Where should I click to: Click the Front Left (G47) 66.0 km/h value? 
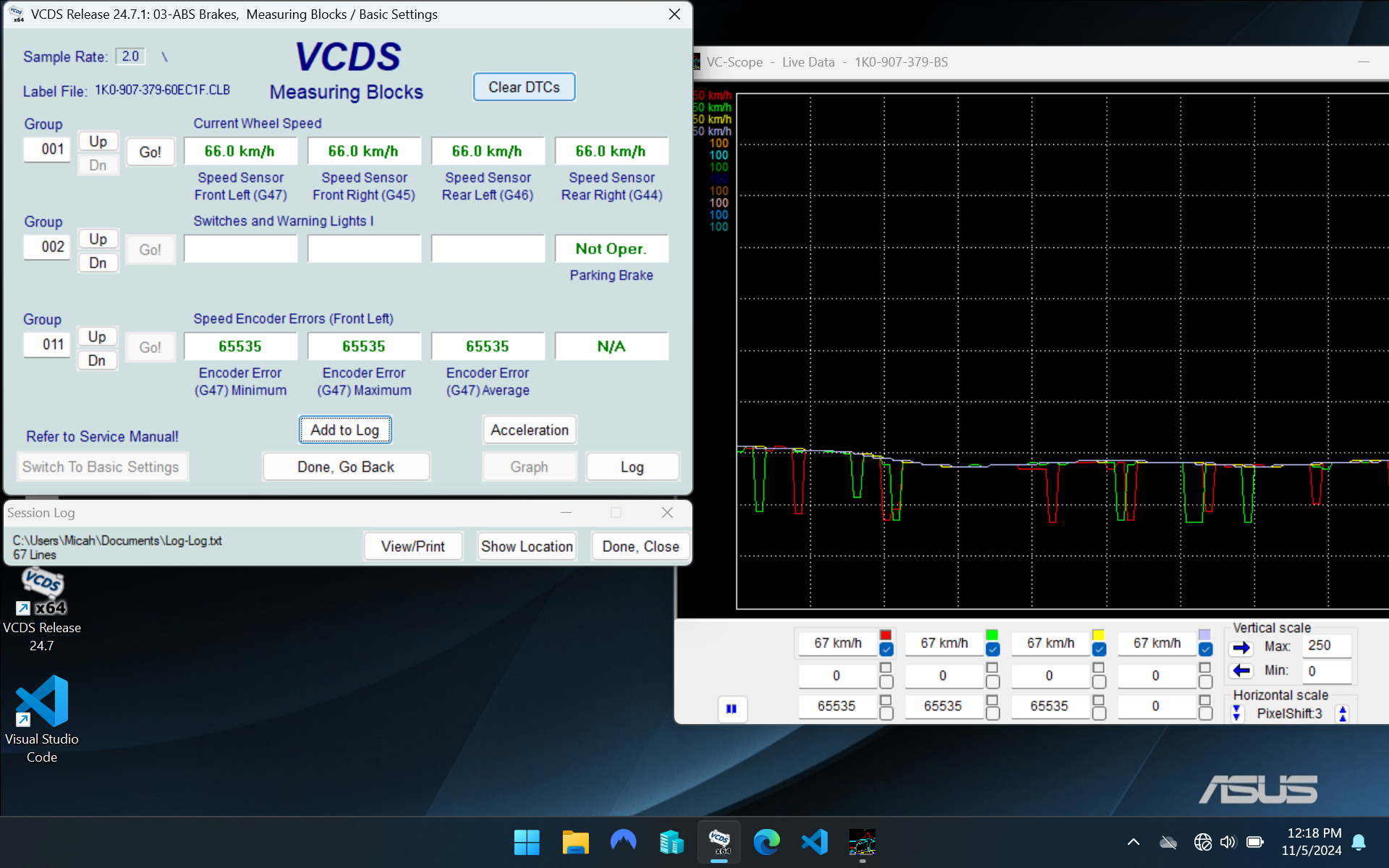[x=240, y=151]
